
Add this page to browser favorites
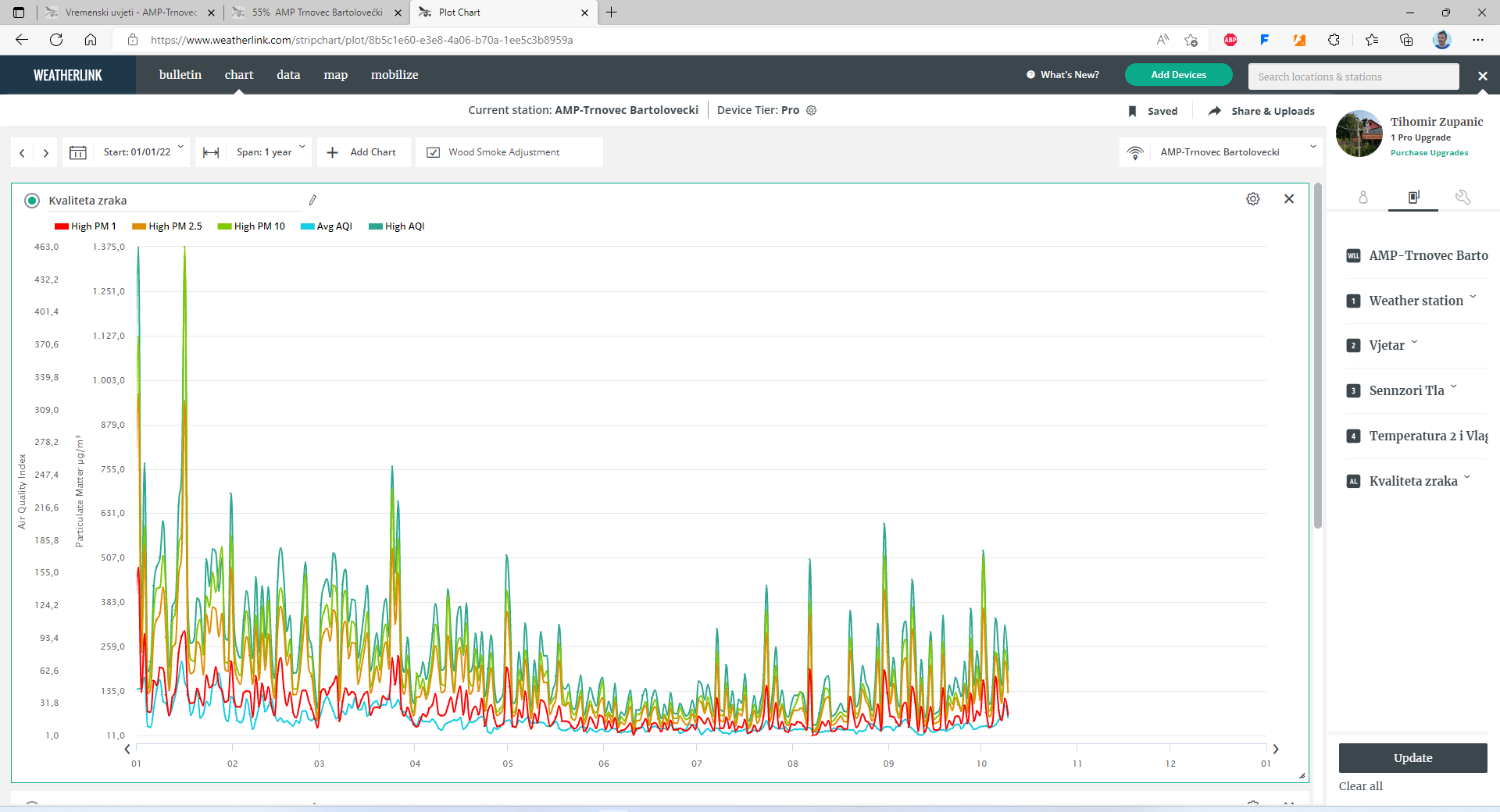point(1191,40)
